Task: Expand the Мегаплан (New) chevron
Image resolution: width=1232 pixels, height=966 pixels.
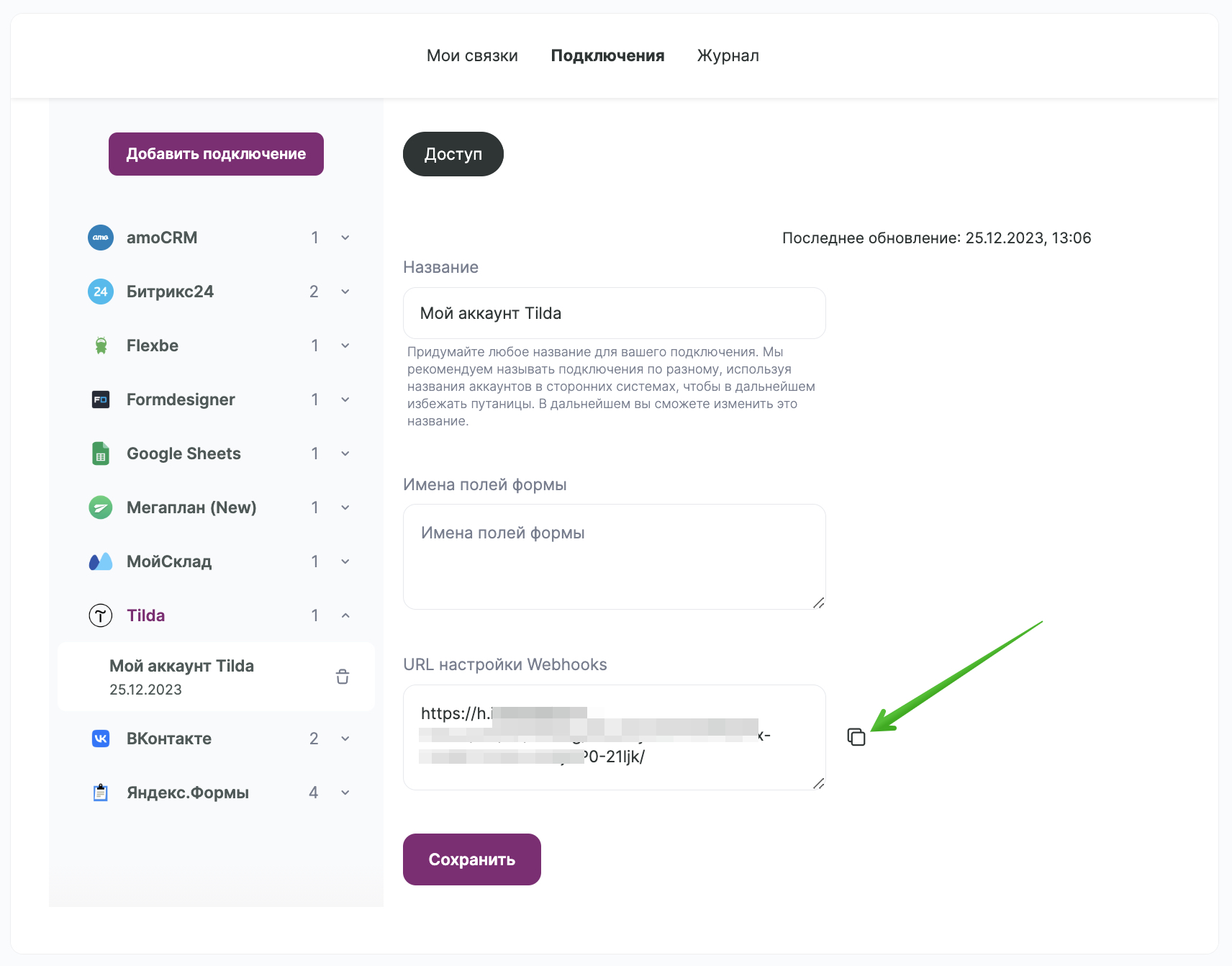Action: 345,507
